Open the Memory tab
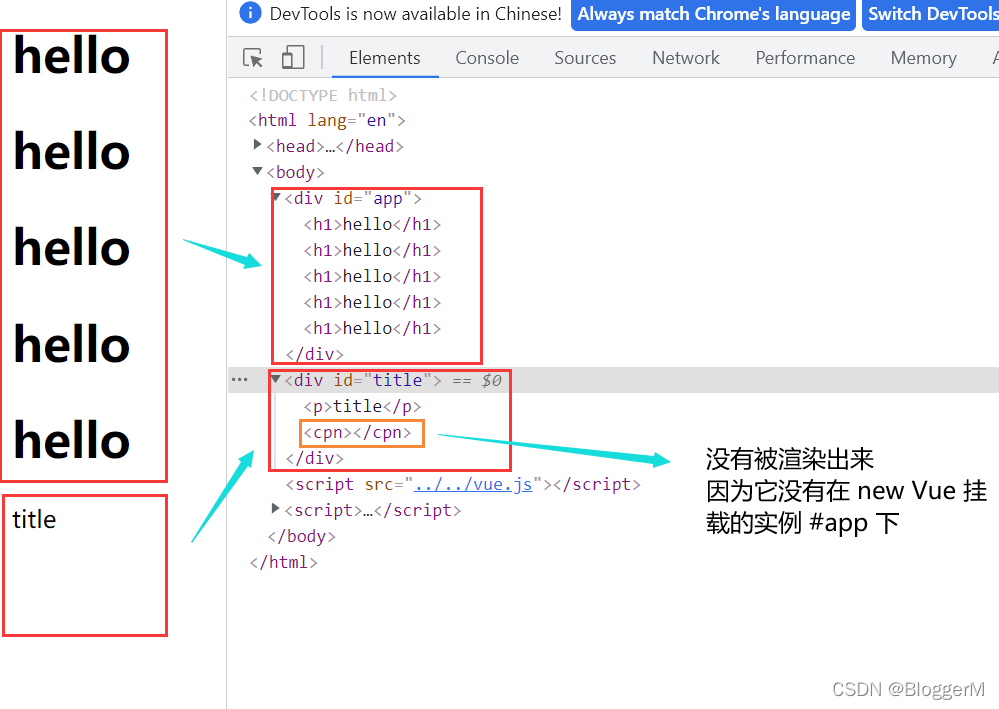 923,58
